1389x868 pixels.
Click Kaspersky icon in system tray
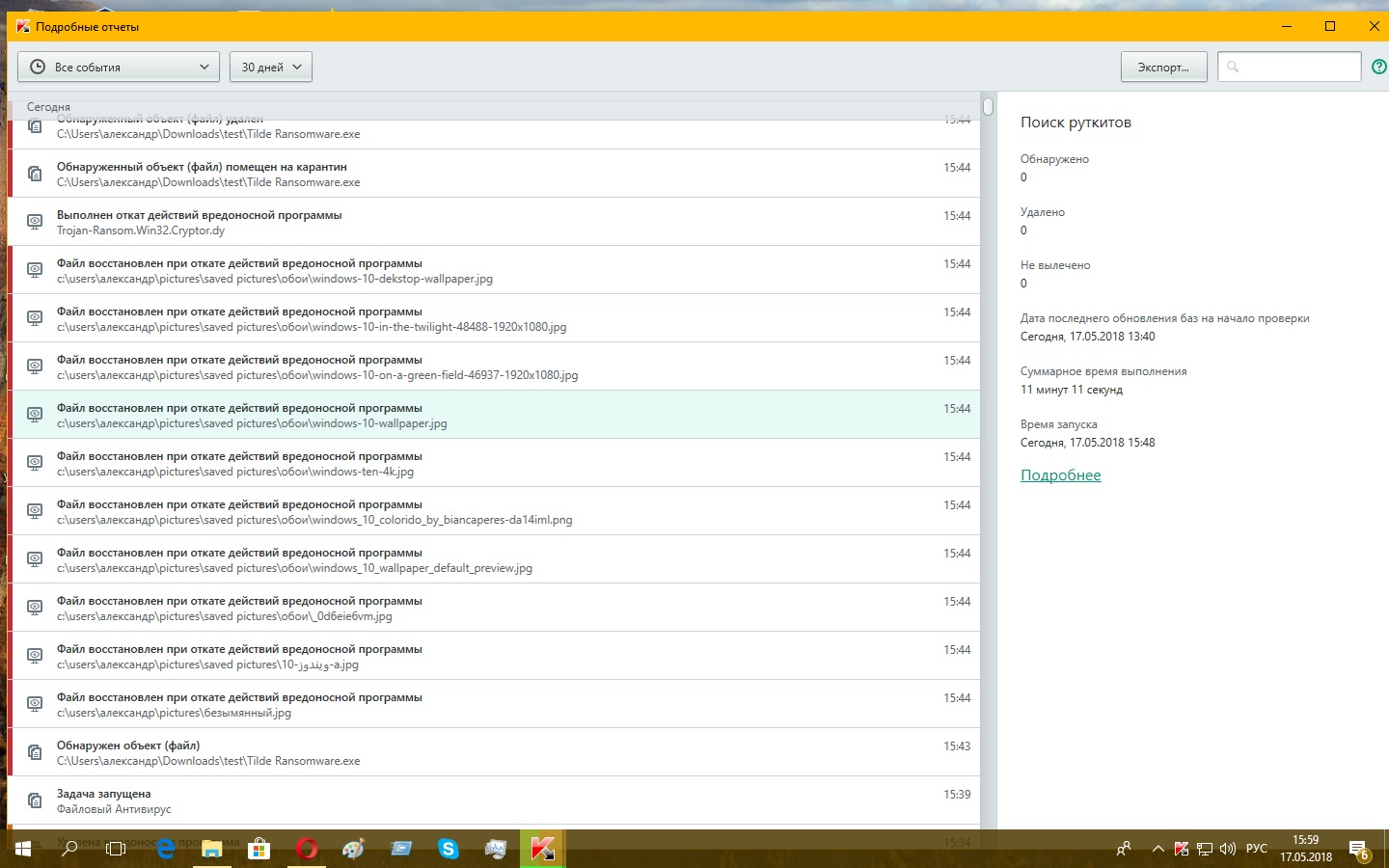point(1182,849)
